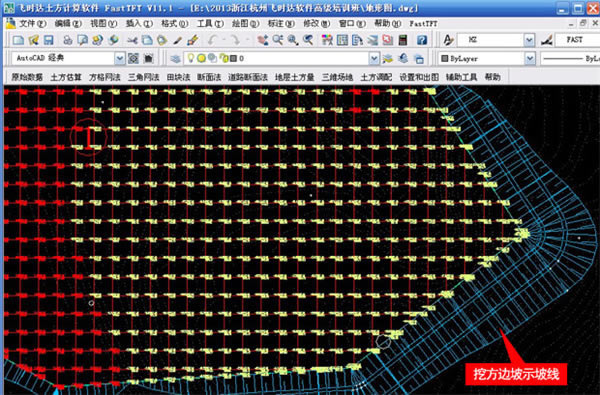Open the Help question mark icon
Screen dimensions: 600x395
422,40
